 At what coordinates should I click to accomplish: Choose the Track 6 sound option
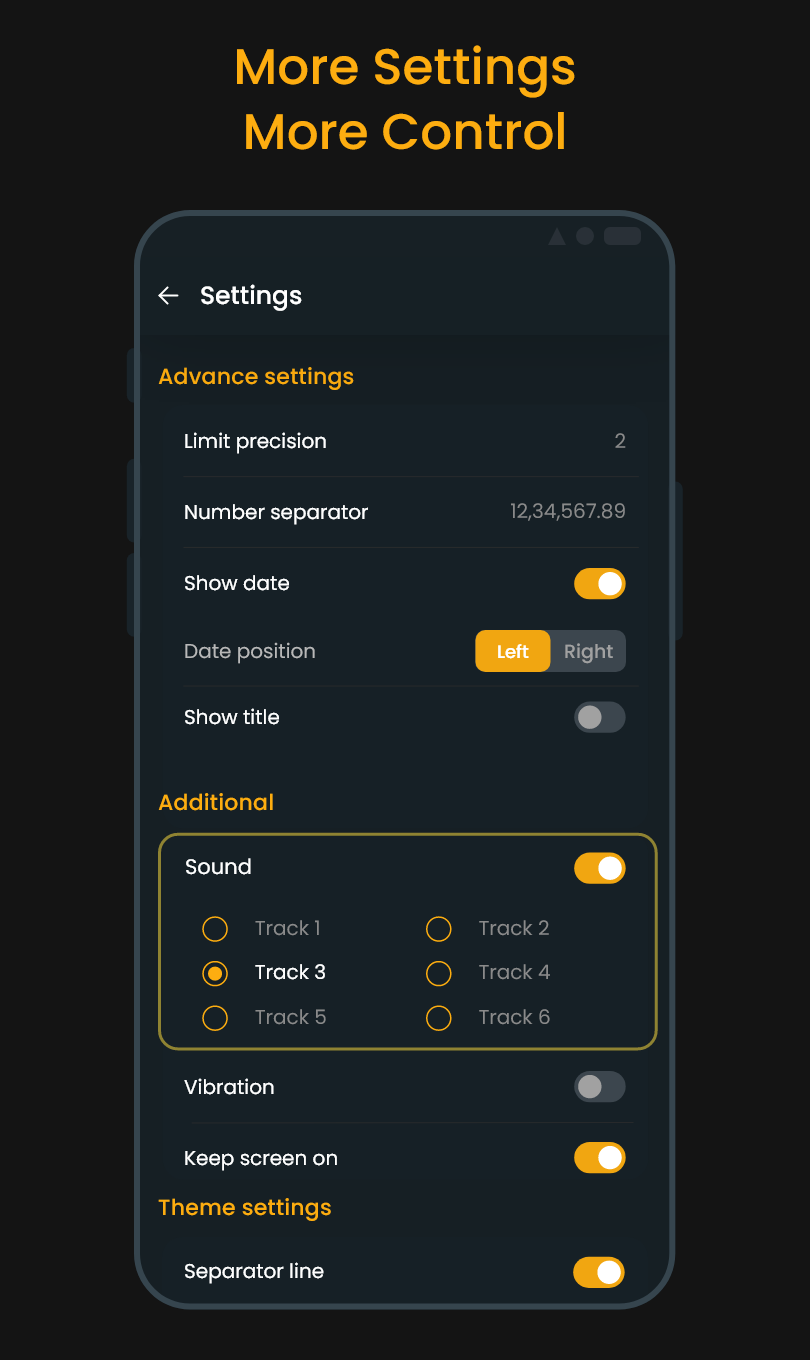pyautogui.click(x=438, y=1018)
